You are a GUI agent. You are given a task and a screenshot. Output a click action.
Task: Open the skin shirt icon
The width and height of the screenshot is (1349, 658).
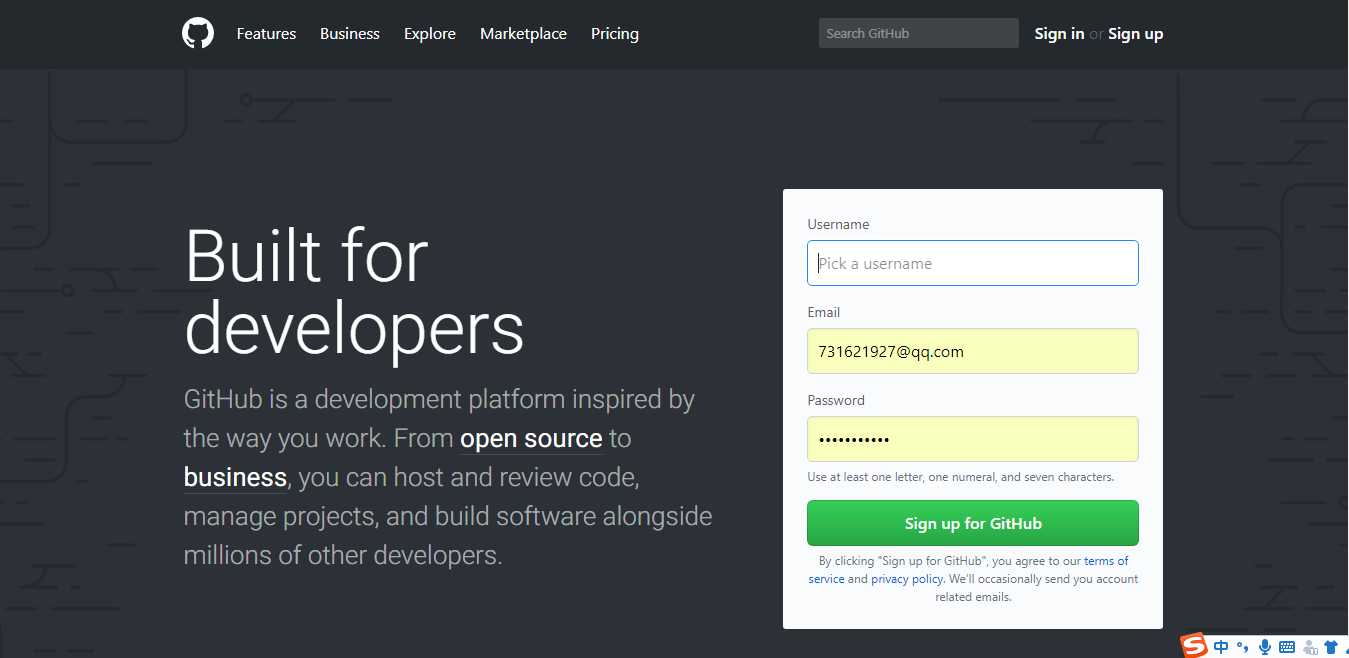(1331, 647)
